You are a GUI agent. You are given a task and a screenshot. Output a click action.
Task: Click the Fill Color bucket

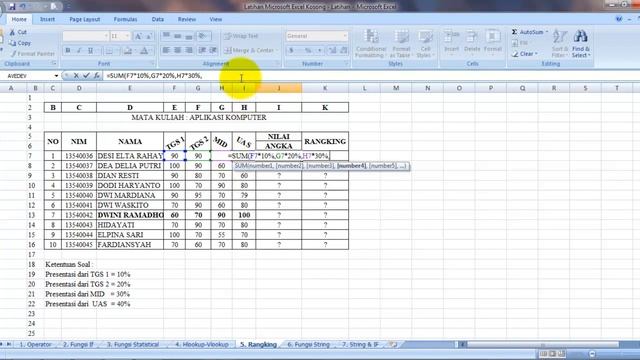pyautogui.click(x=128, y=51)
